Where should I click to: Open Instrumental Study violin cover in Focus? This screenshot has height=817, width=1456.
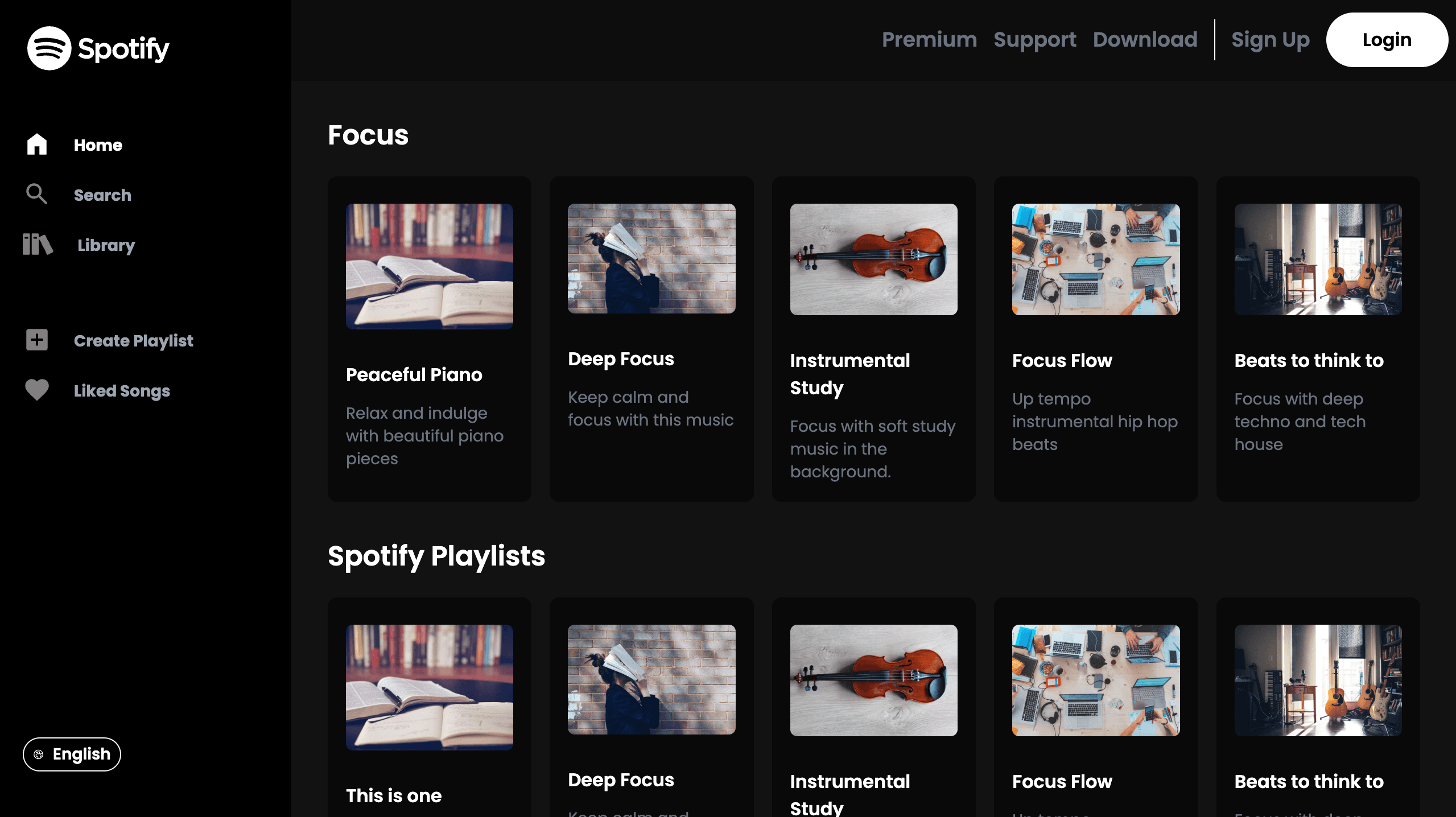[x=873, y=259]
